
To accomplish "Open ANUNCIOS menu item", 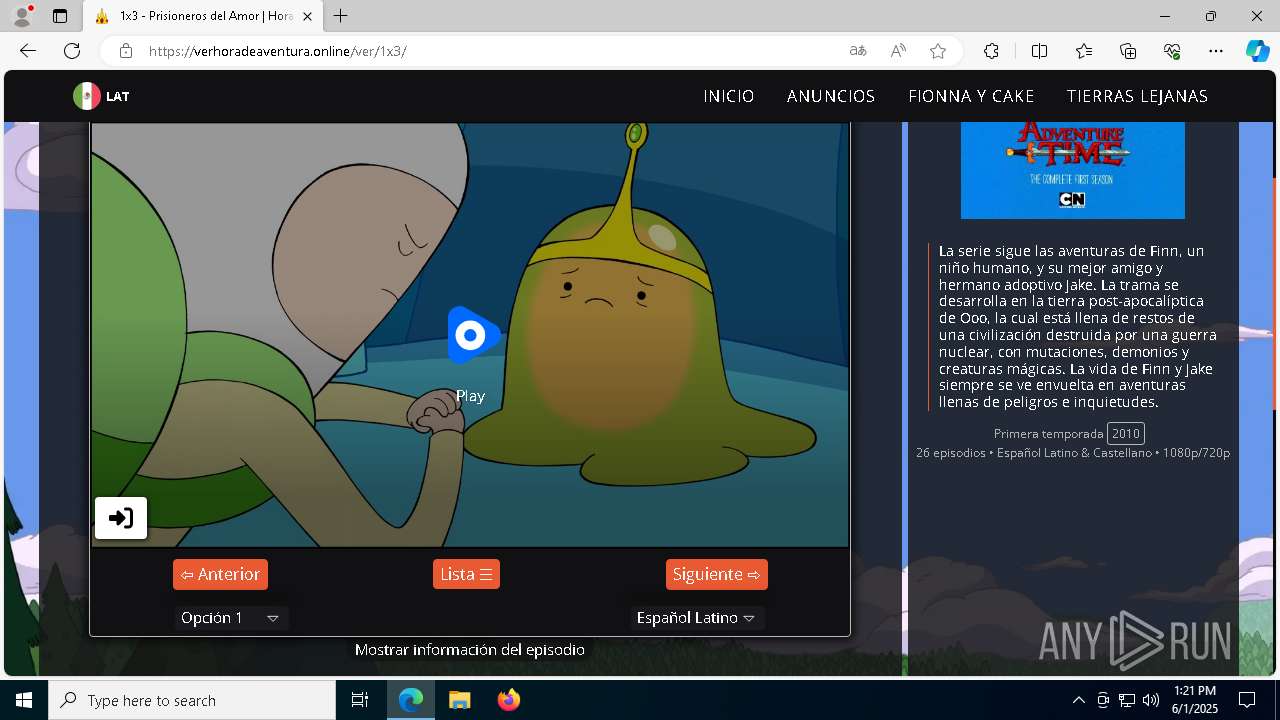I will tap(831, 96).
